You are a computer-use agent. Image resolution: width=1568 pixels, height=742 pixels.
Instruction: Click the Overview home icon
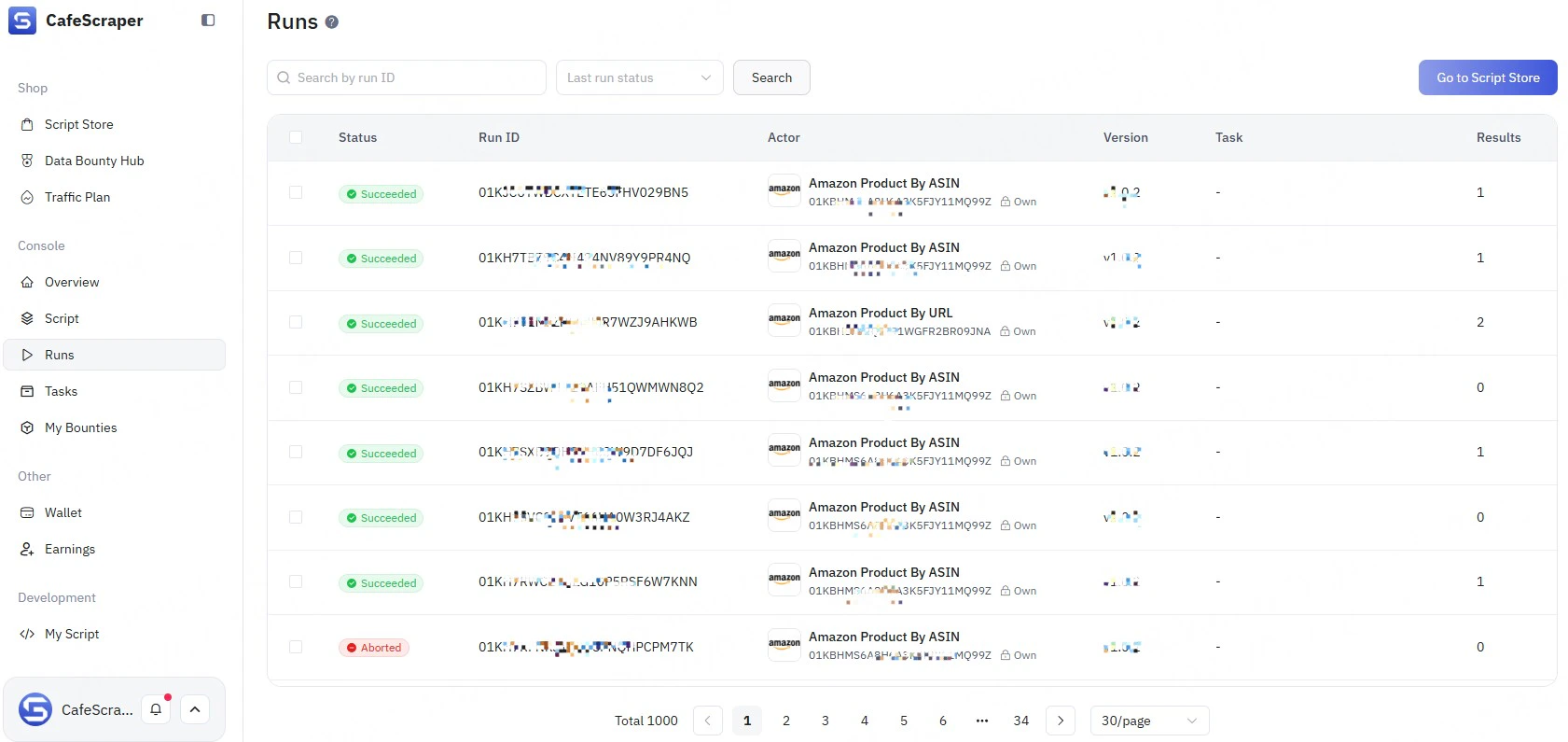[27, 282]
